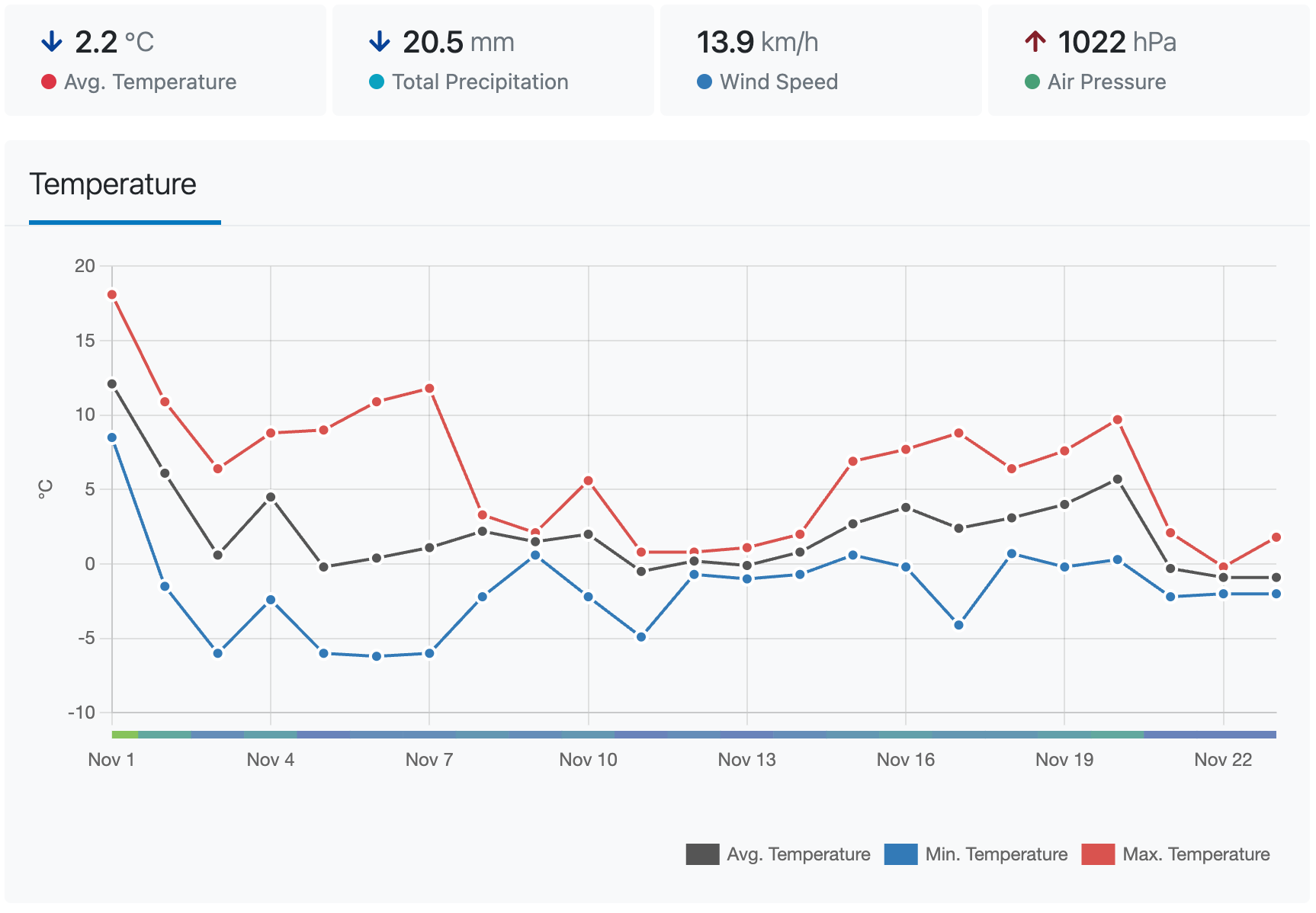This screenshot has width=1316, height=913.
Task: Click the Nov 1 max temperature point
Action: [112, 295]
